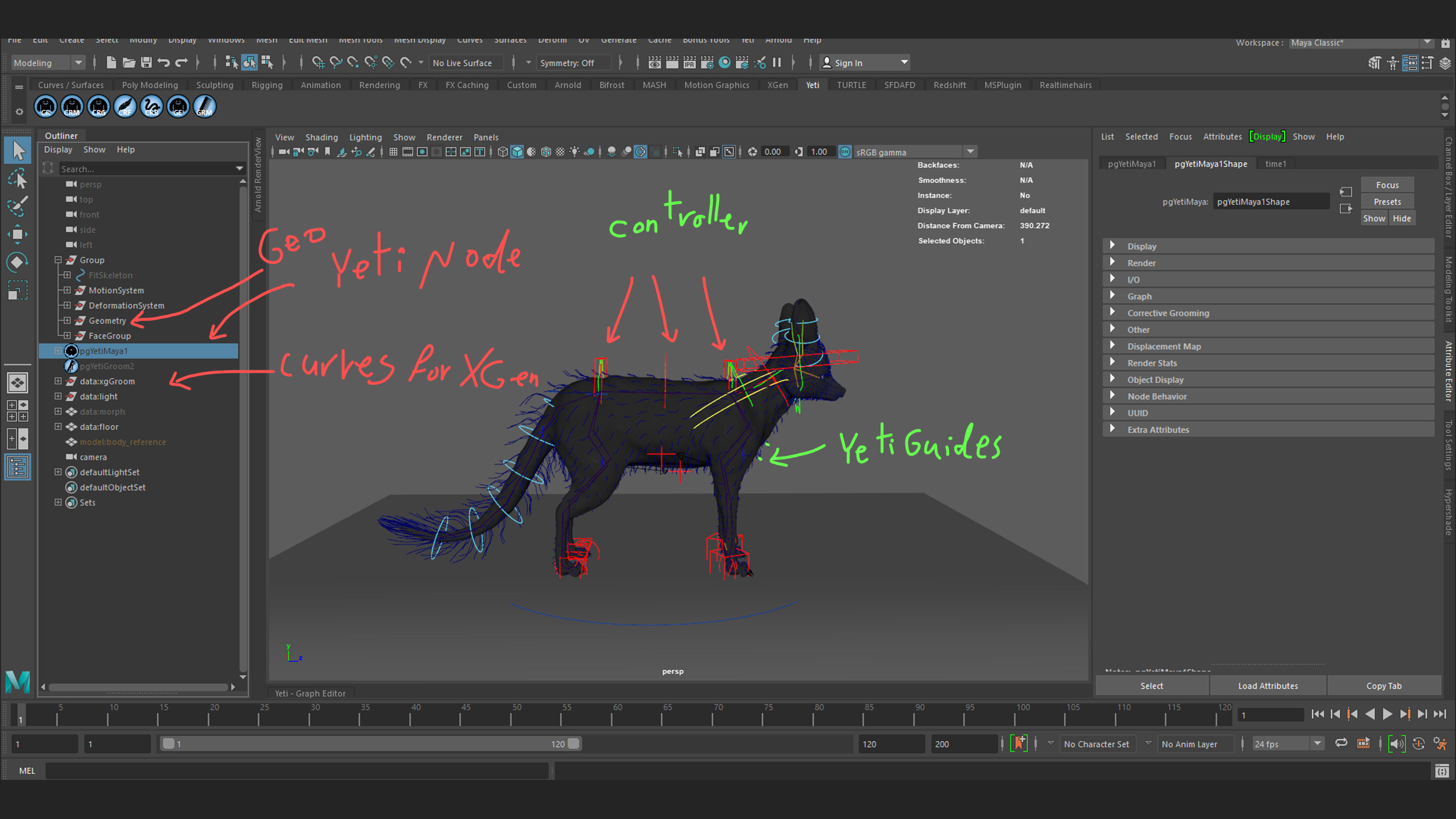Open the Outliner Show menu
This screenshot has height=819, width=1456.
pyautogui.click(x=94, y=149)
